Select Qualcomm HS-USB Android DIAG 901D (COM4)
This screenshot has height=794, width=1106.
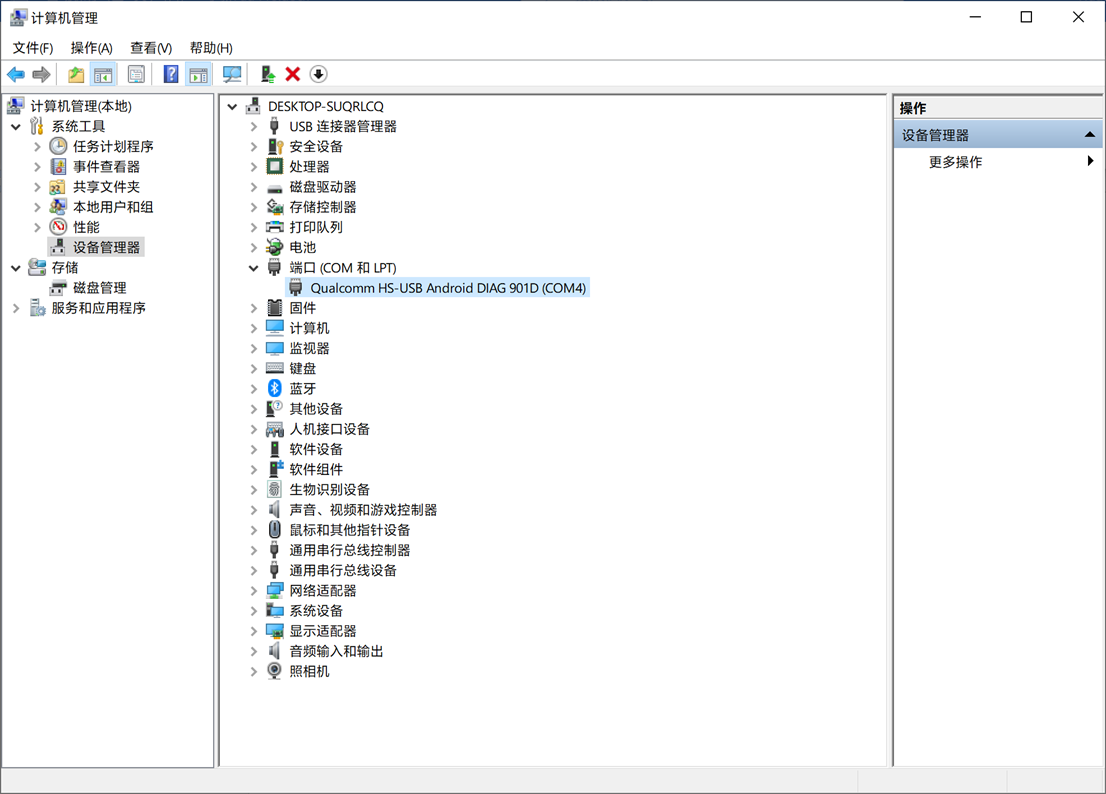pos(448,288)
